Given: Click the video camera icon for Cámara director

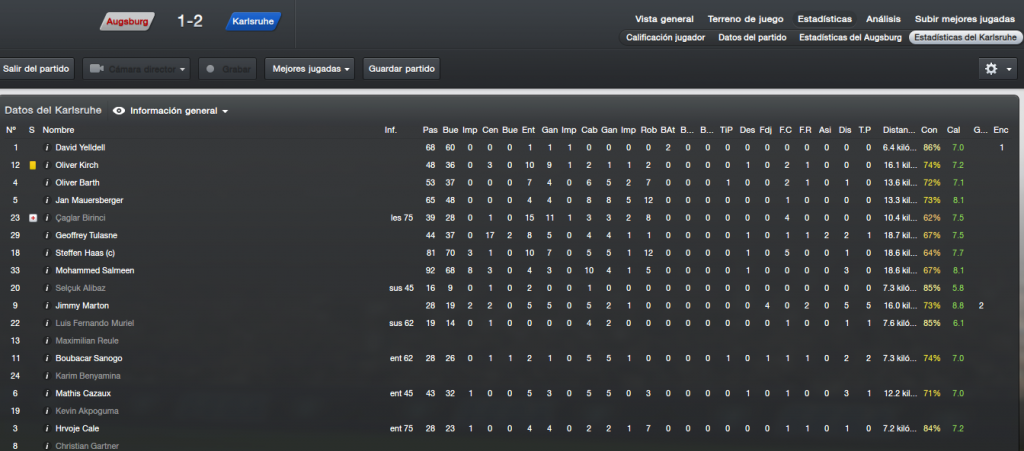Looking at the screenshot, I should tap(97, 69).
